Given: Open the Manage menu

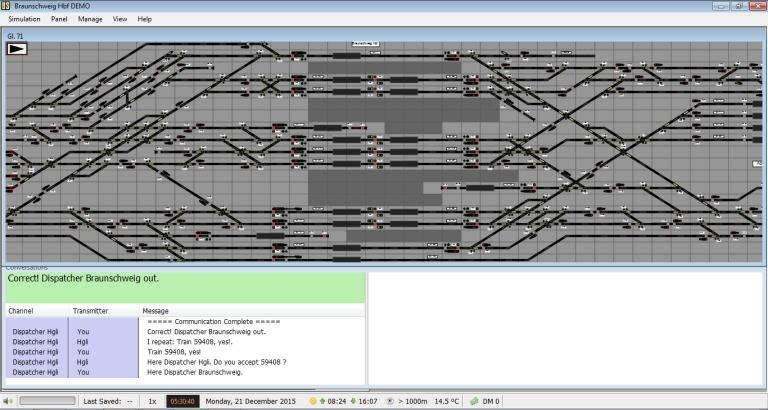Looking at the screenshot, I should 91,19.
